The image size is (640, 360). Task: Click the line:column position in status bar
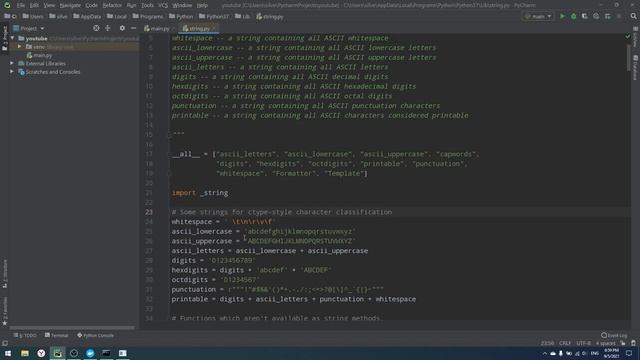point(547,343)
